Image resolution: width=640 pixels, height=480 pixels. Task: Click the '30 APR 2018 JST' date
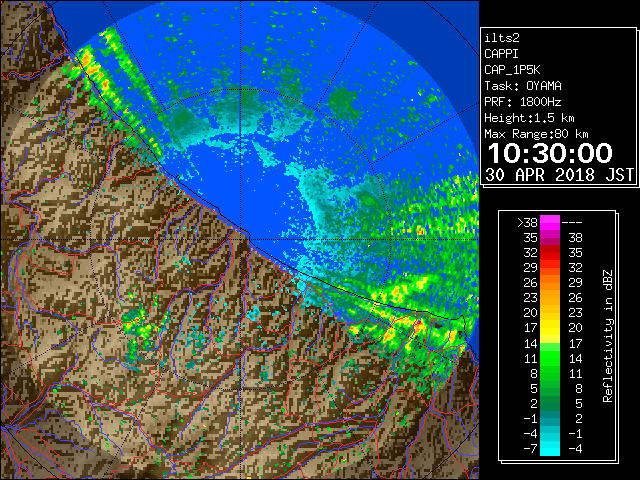pyautogui.click(x=559, y=175)
